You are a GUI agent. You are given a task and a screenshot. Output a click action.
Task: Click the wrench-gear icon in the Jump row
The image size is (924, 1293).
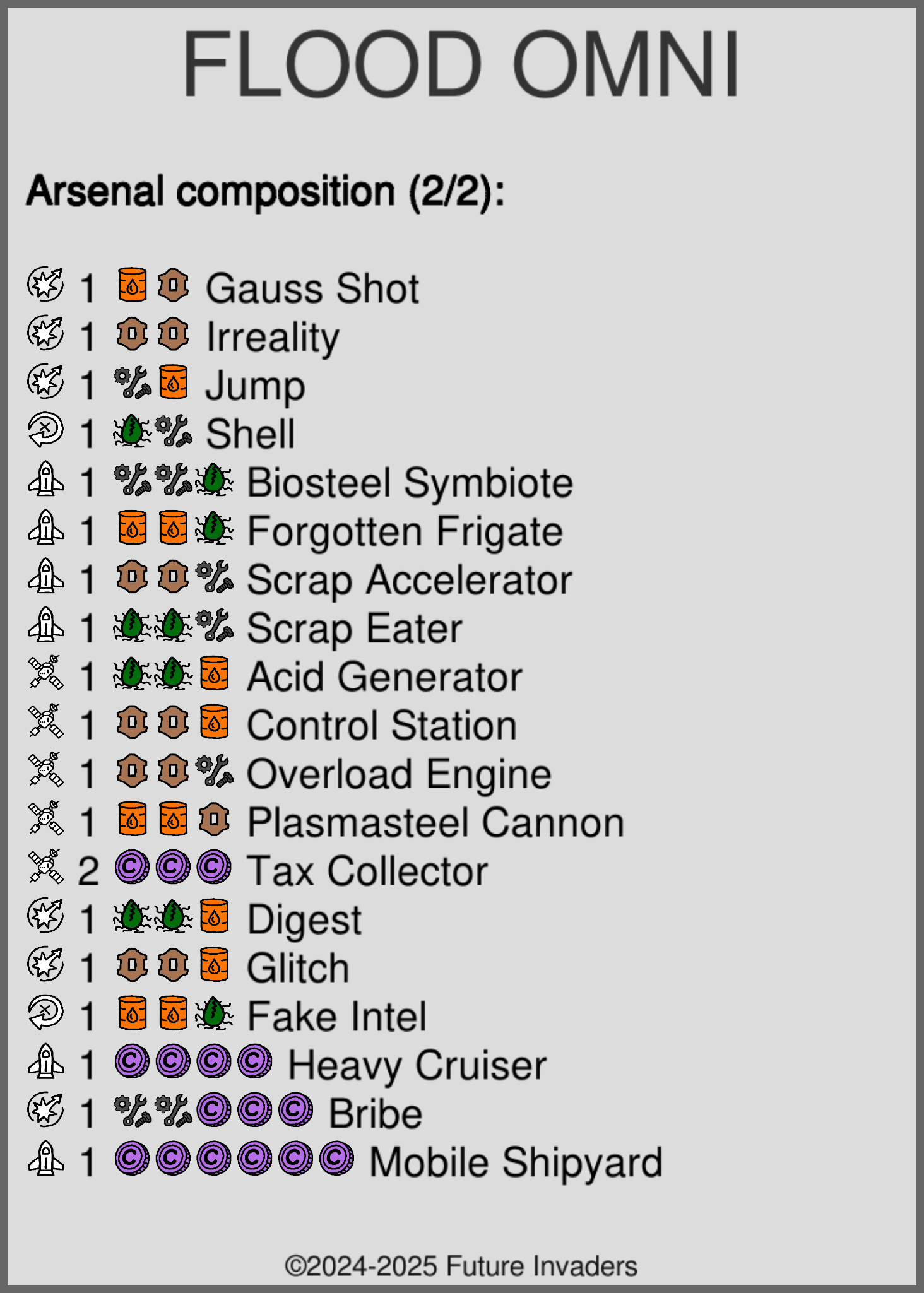pos(132,382)
